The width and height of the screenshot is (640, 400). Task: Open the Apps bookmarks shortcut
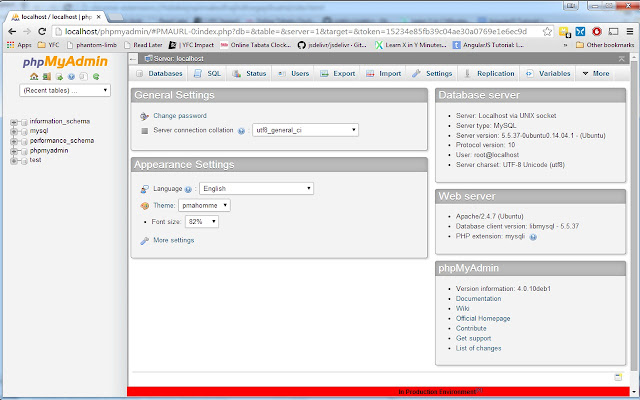(x=19, y=45)
